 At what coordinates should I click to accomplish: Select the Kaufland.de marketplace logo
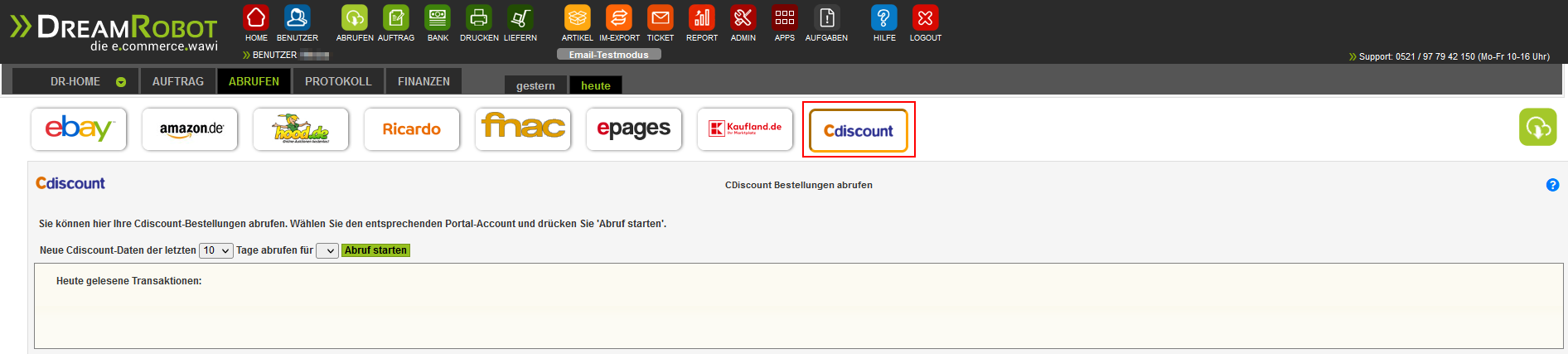(x=745, y=129)
